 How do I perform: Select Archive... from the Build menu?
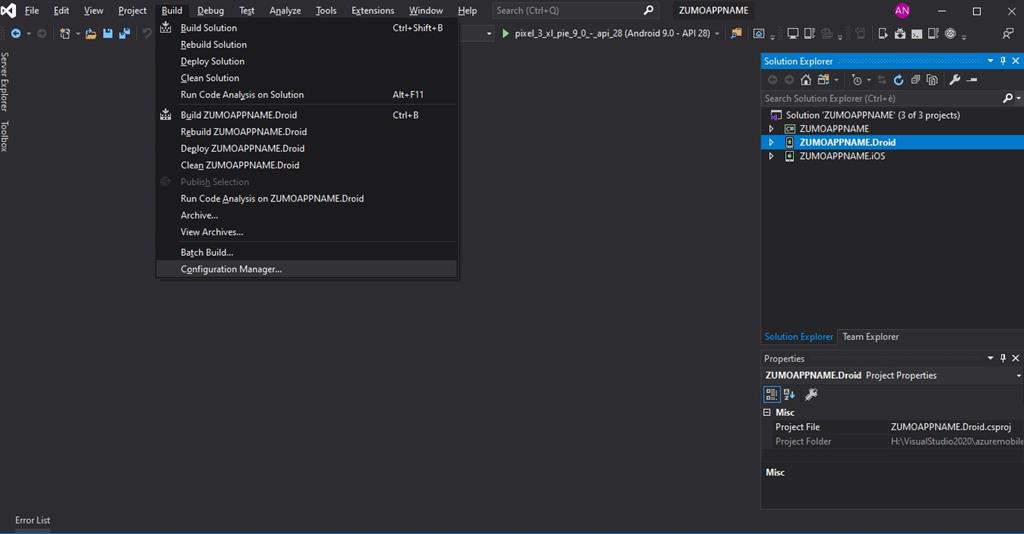click(306, 215)
